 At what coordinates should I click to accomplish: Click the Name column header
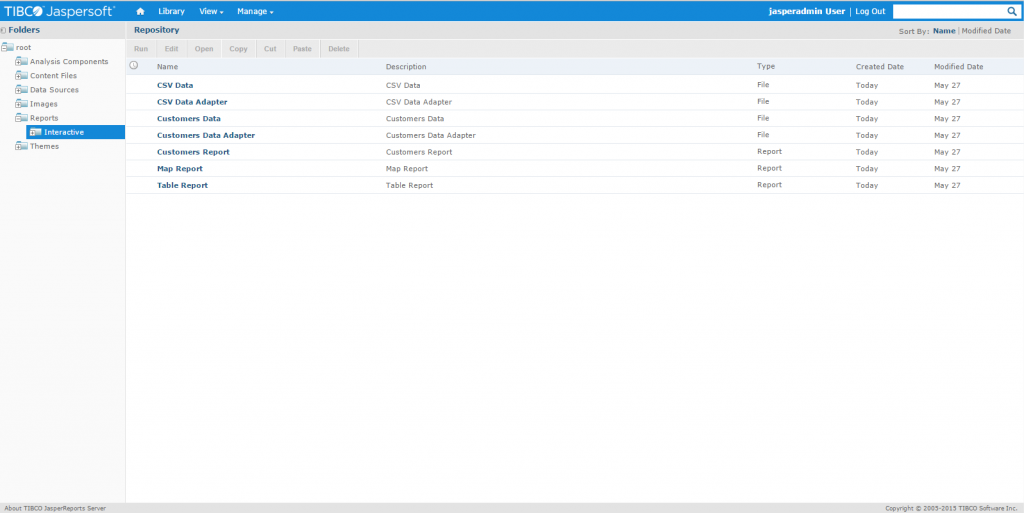tap(167, 67)
